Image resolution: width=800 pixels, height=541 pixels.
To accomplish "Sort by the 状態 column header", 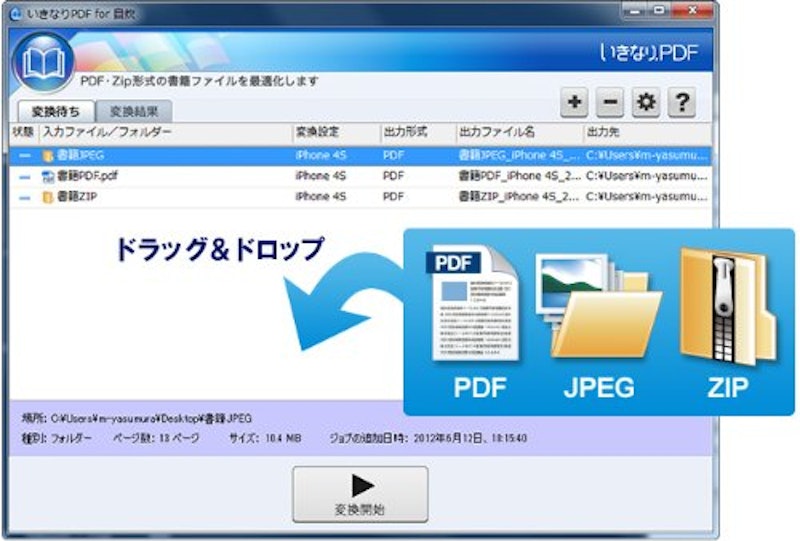I will 23,132.
